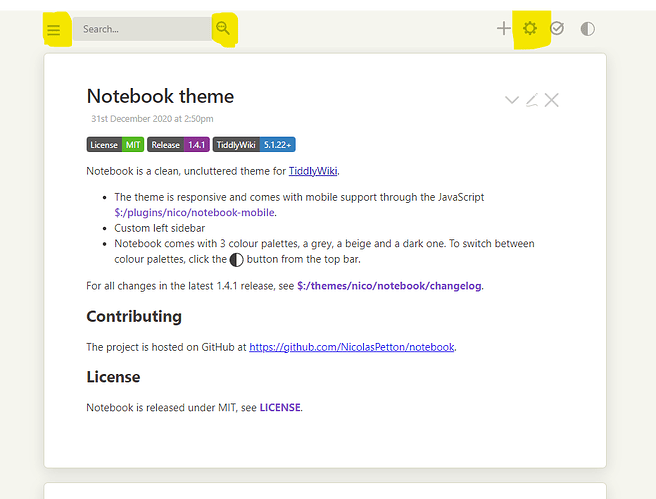The height and width of the screenshot is (499, 656).
Task: Open the LICENSE tiddler link
Action: 280,407
